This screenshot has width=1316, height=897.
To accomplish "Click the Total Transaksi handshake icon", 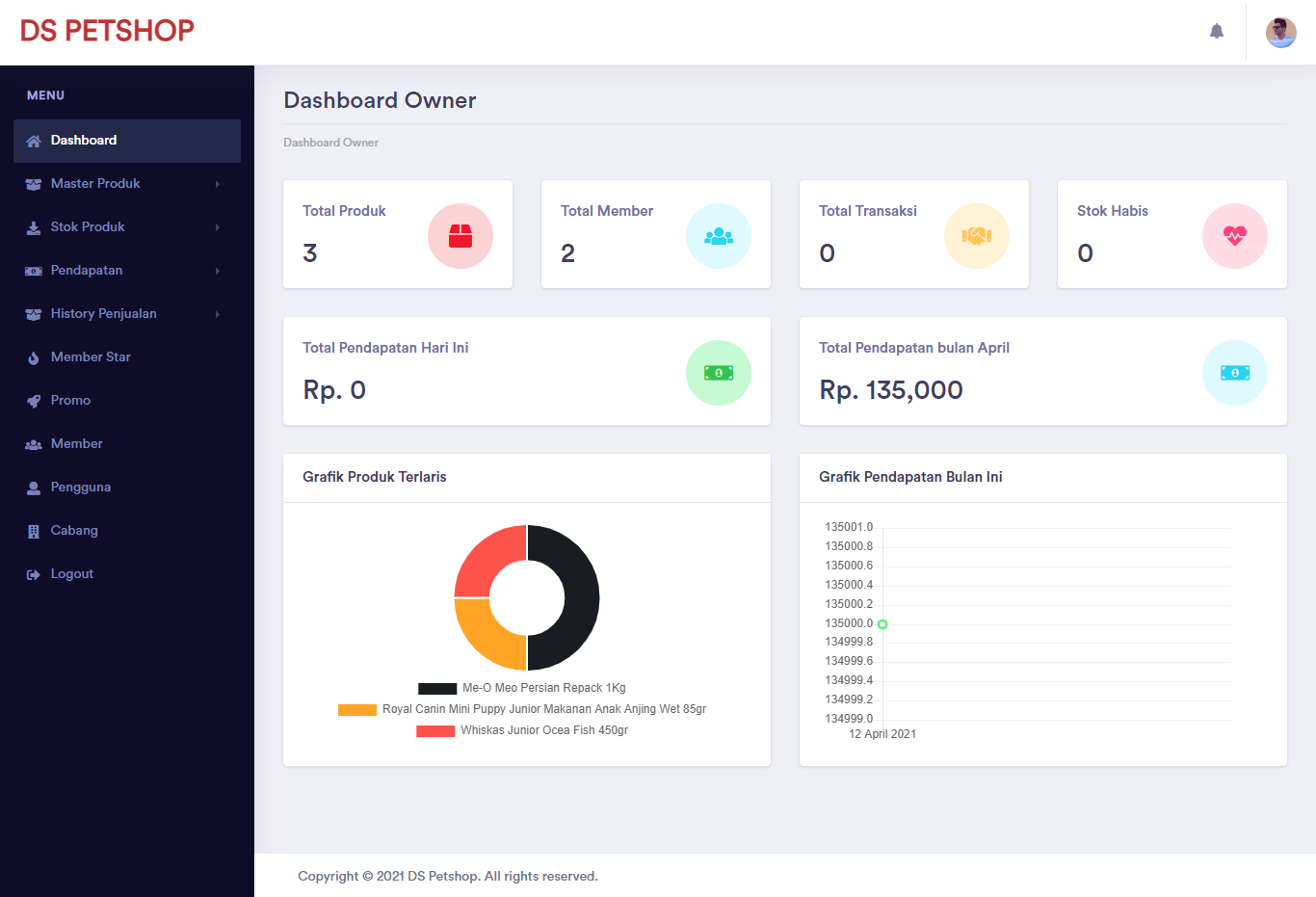I will [x=977, y=236].
